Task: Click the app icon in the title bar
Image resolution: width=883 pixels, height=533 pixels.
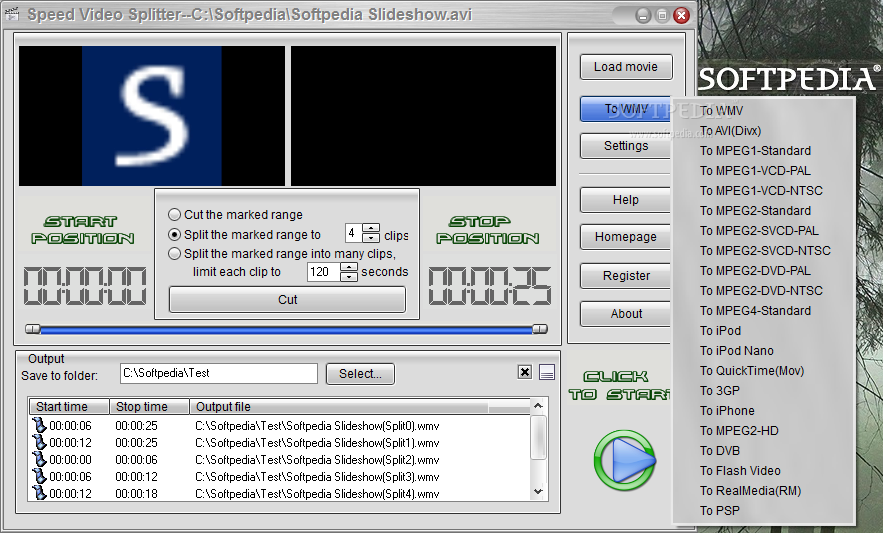Action: click(12, 14)
